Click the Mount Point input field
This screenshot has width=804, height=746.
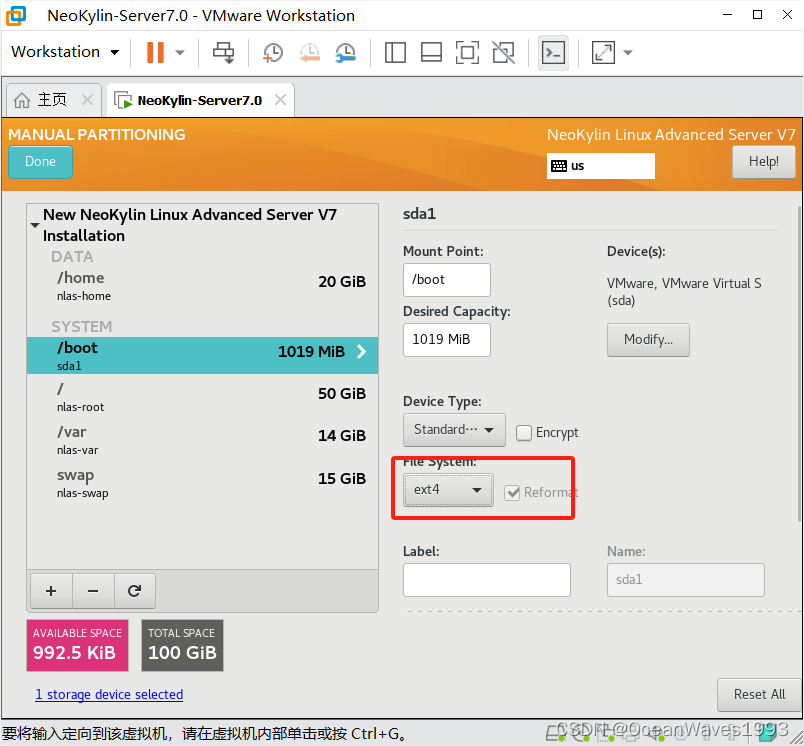447,280
